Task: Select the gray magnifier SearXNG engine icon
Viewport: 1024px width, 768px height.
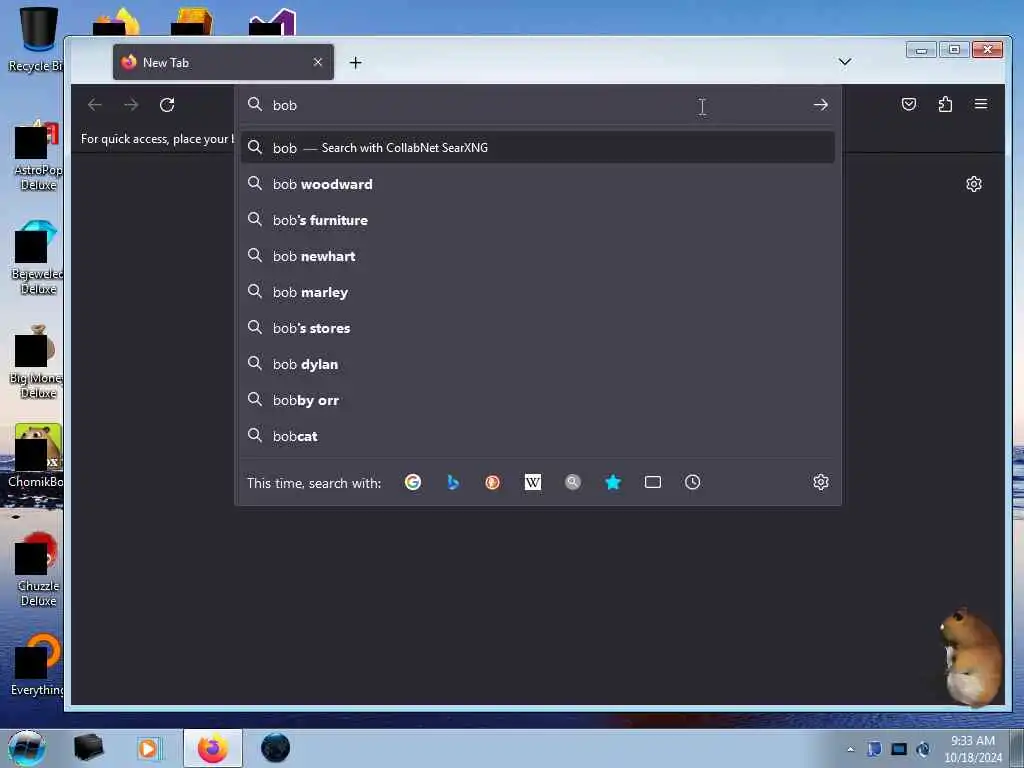Action: [573, 482]
